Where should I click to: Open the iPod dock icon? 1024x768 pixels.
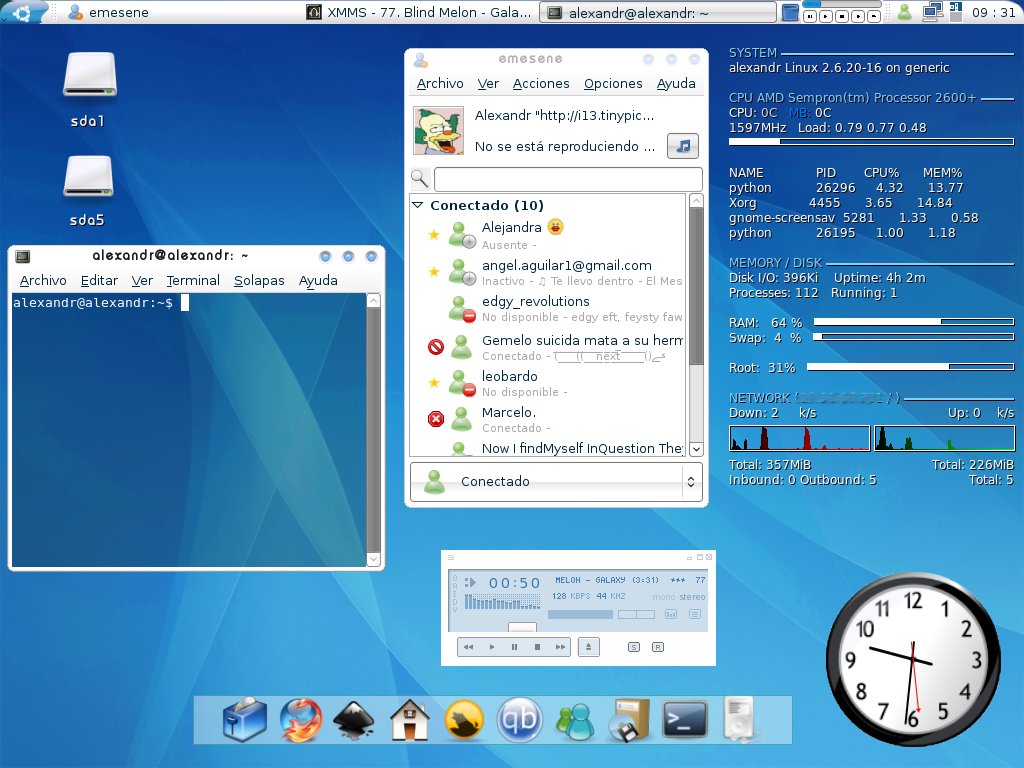pyautogui.click(x=739, y=720)
